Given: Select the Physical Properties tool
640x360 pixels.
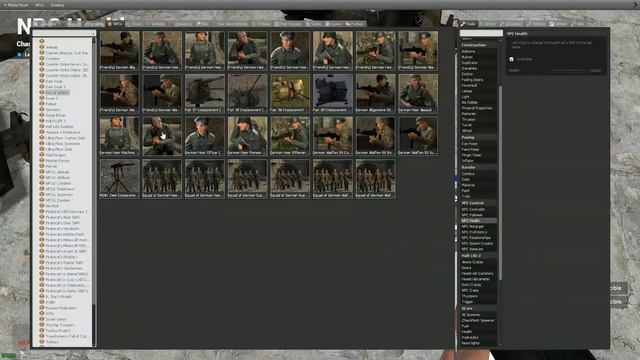Looking at the screenshot, I should (x=479, y=108).
